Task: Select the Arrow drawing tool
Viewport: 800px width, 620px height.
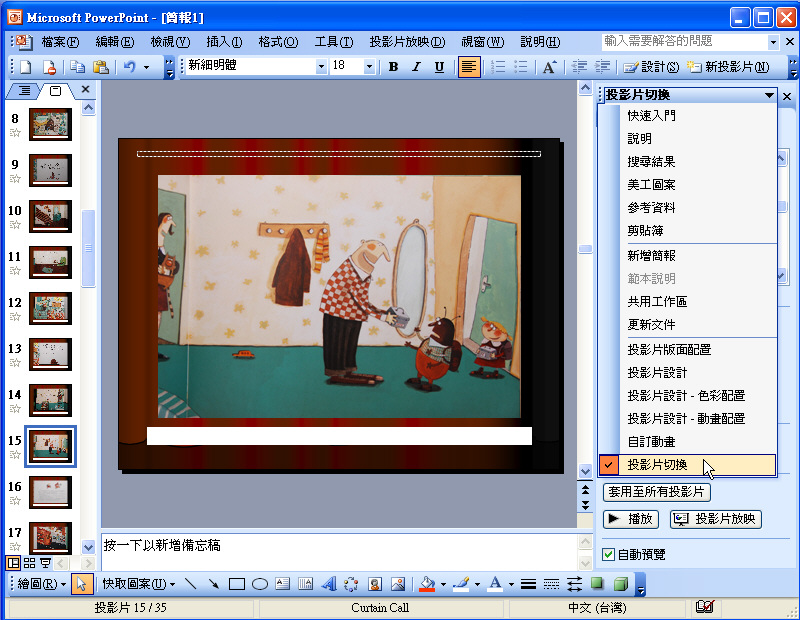Action: [x=214, y=584]
